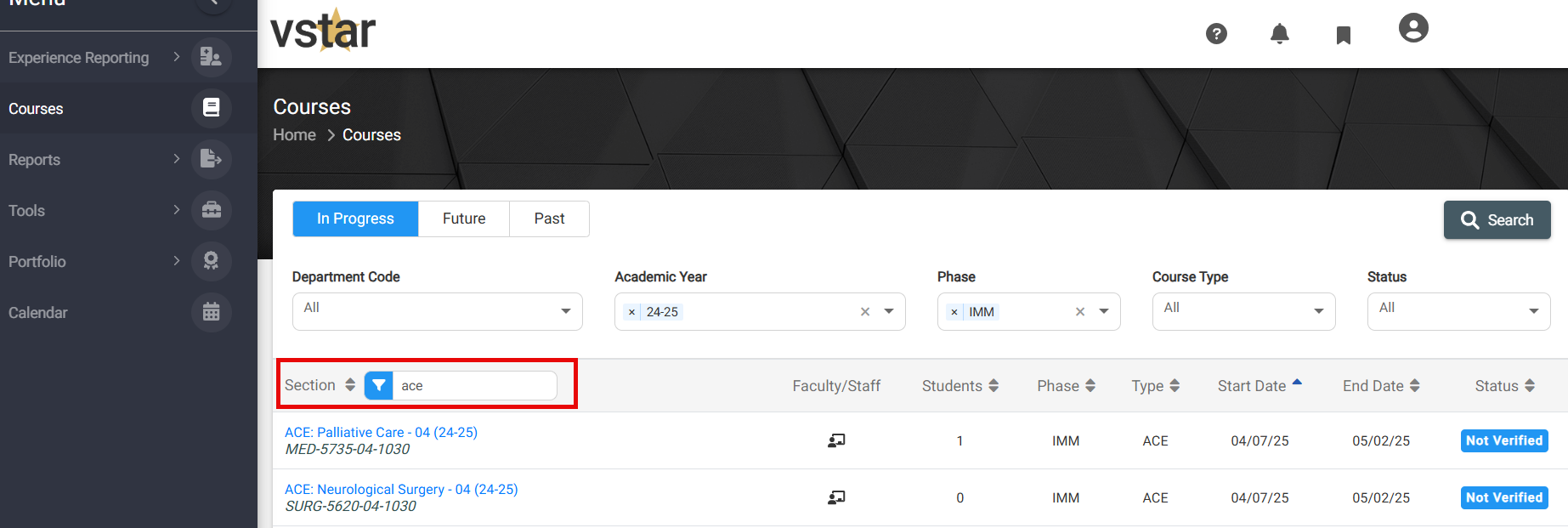The image size is (1568, 528).
Task: Toggle Start Date sort order
Action: 1259,386
